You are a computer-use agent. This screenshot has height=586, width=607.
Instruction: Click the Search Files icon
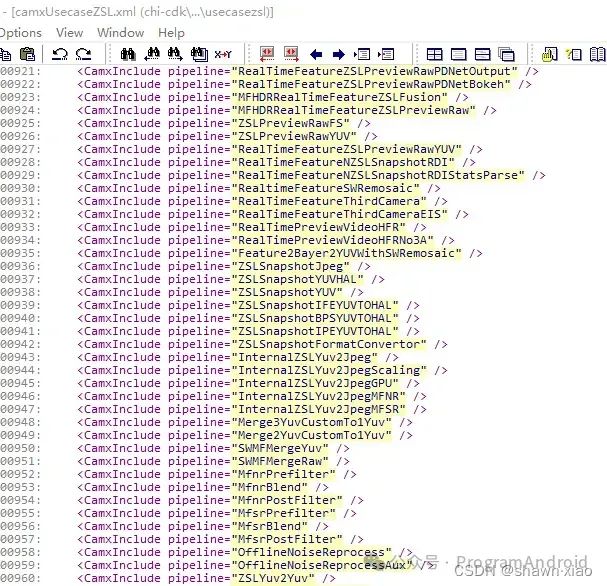(x=199, y=54)
